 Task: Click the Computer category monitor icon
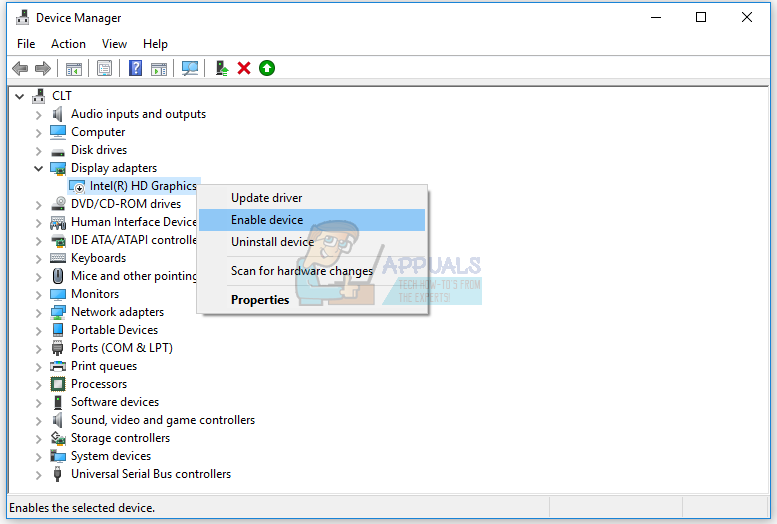(58, 132)
